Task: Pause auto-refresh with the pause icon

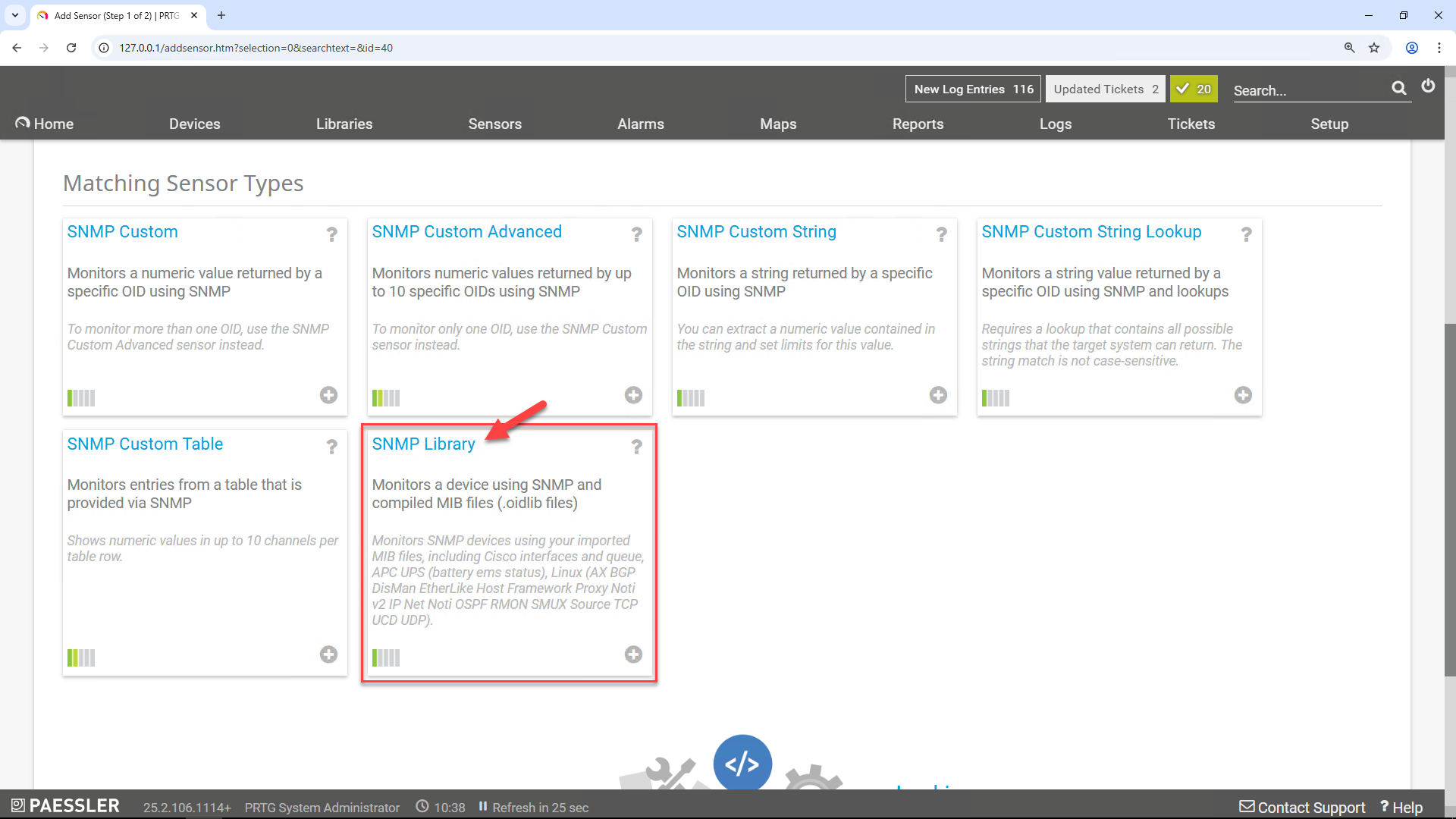Action: coord(483,807)
